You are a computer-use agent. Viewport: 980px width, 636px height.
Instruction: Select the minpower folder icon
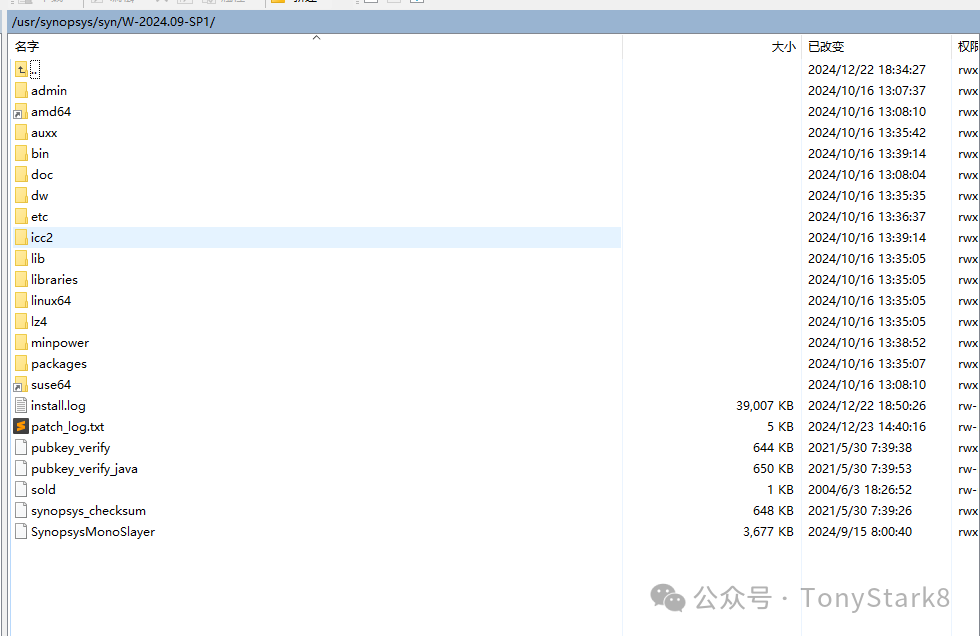(x=21, y=342)
